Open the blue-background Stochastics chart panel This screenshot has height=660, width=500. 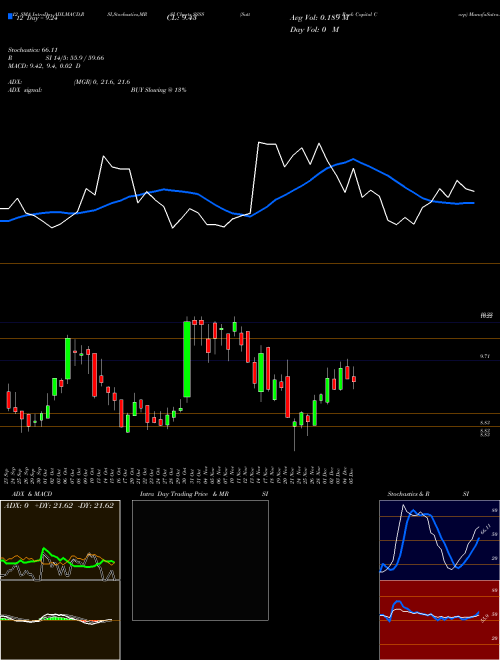click(439, 540)
